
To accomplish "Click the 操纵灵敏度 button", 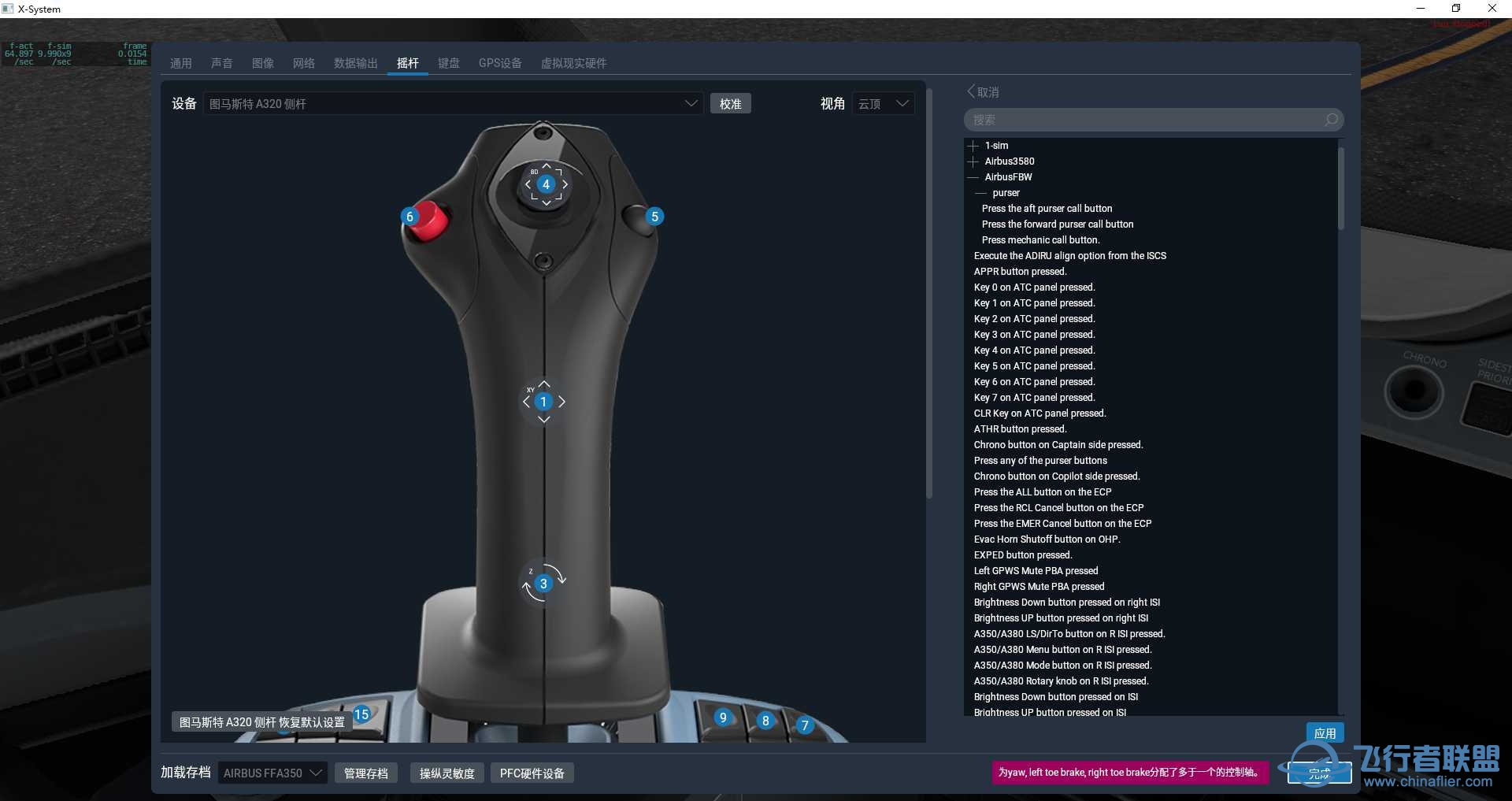I will [x=447, y=773].
